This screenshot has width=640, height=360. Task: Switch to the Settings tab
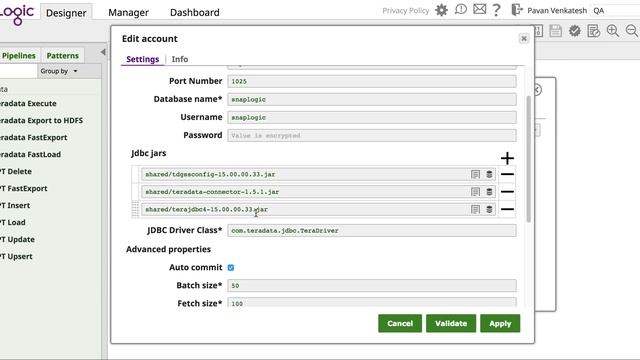tap(142, 59)
